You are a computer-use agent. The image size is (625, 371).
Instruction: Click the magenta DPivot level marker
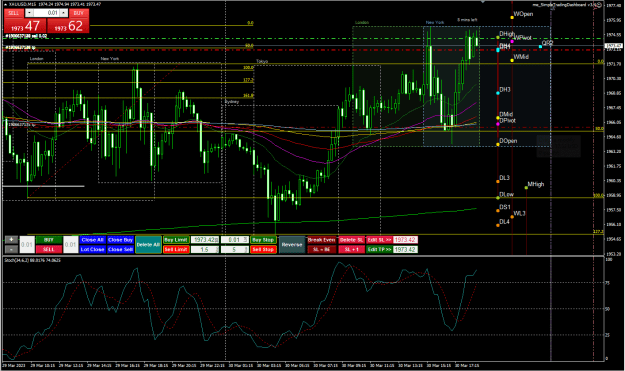point(498,124)
